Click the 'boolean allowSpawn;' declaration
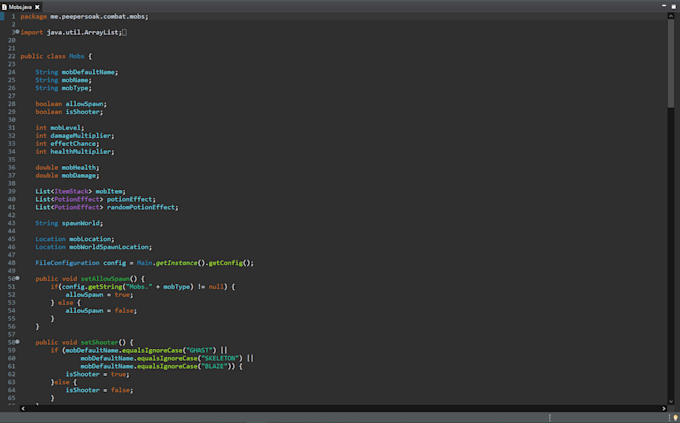 [x=71, y=104]
